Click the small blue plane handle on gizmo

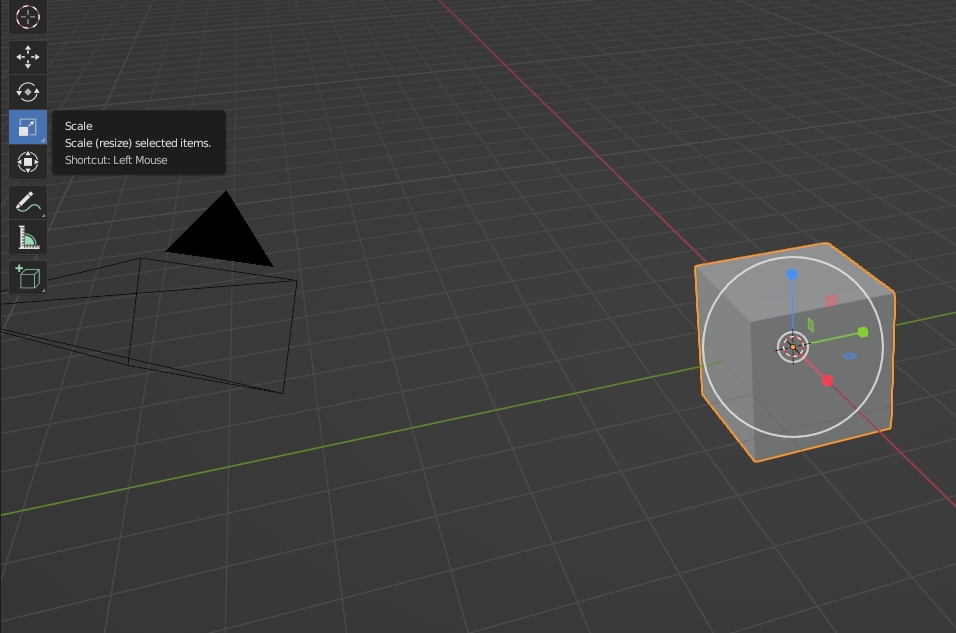(x=850, y=356)
